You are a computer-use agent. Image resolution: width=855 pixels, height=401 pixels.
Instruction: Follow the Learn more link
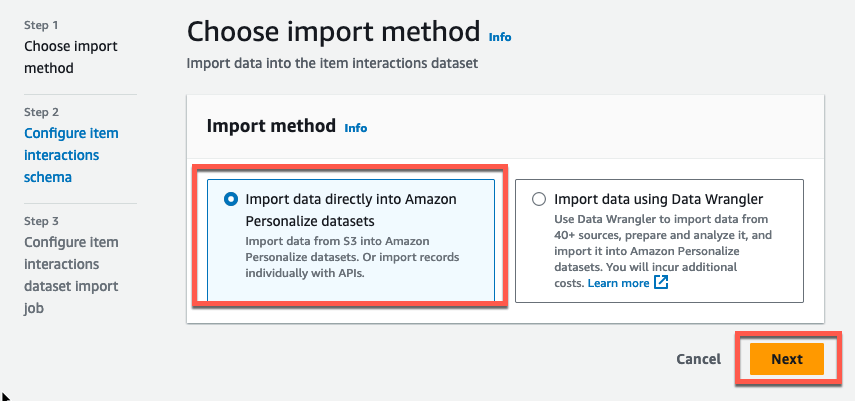[618, 283]
